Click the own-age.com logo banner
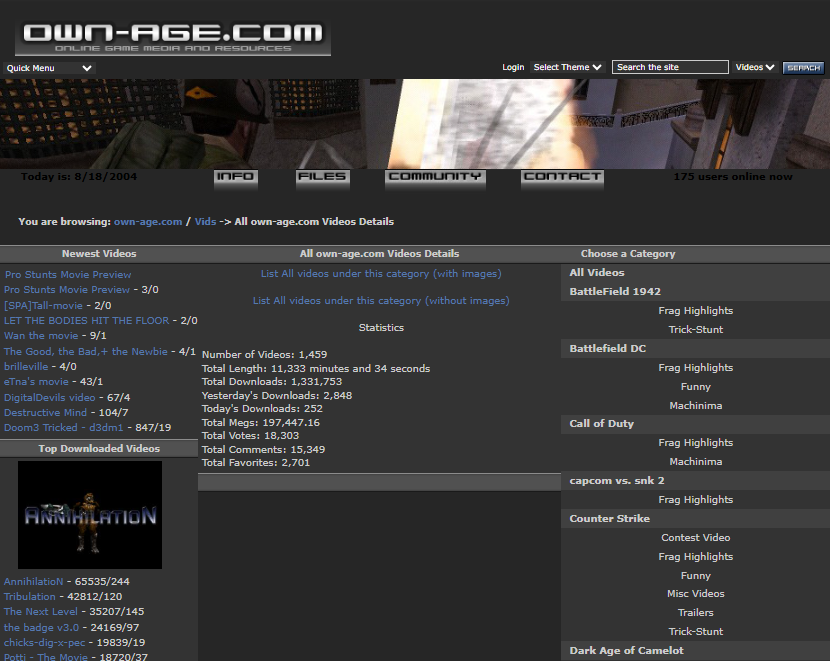 point(173,38)
